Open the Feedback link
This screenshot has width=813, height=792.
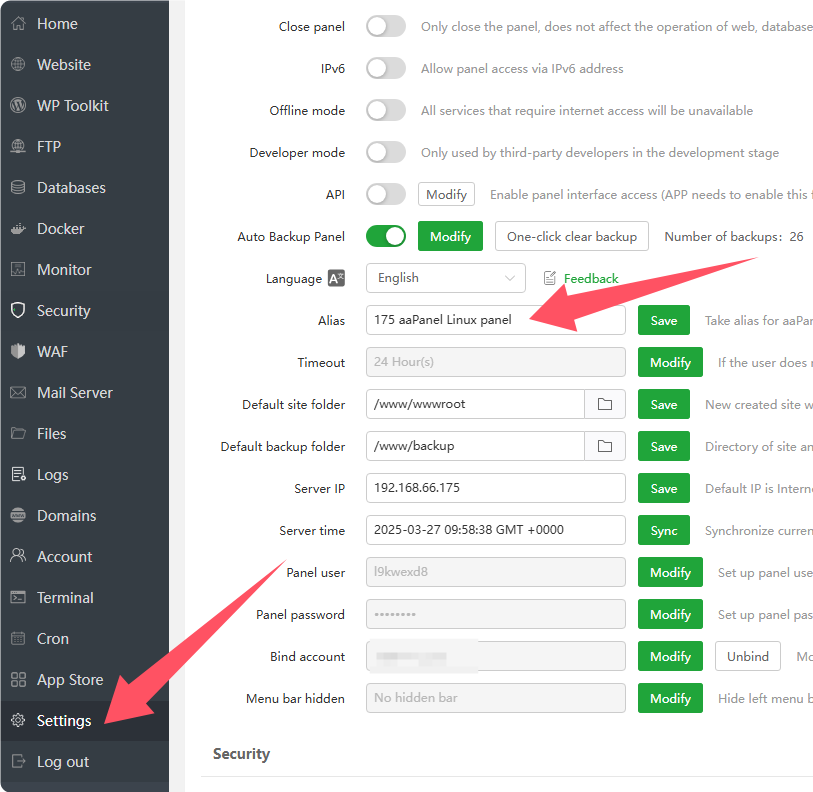pyautogui.click(x=591, y=279)
